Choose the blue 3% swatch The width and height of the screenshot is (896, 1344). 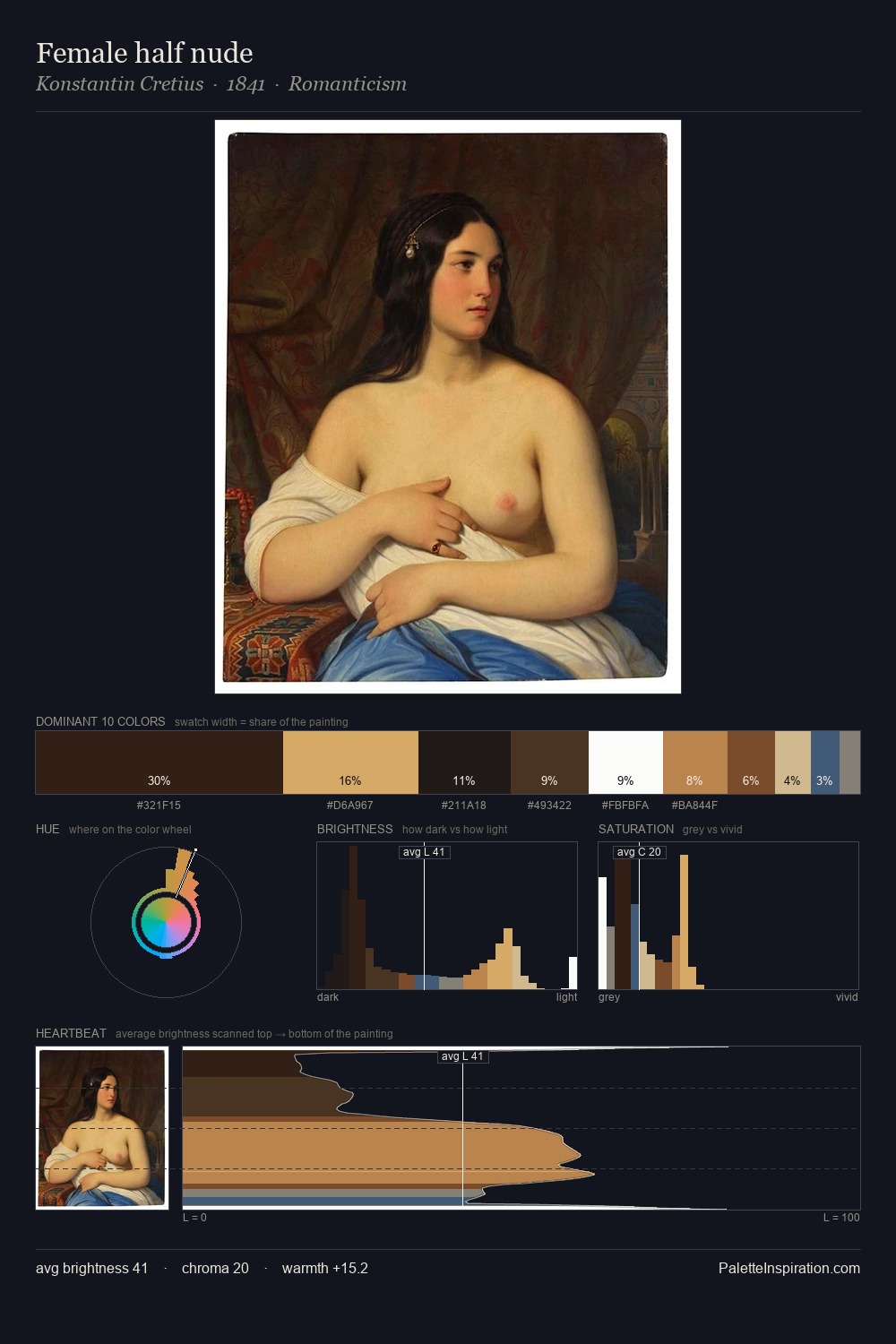[x=825, y=762]
